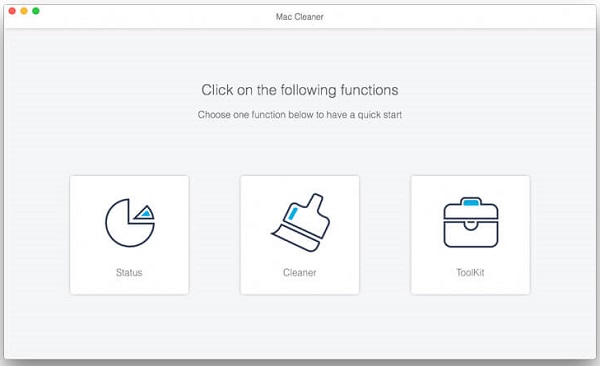The width and height of the screenshot is (600, 366).
Task: Open the ToolKit function card
Action: pos(470,235)
